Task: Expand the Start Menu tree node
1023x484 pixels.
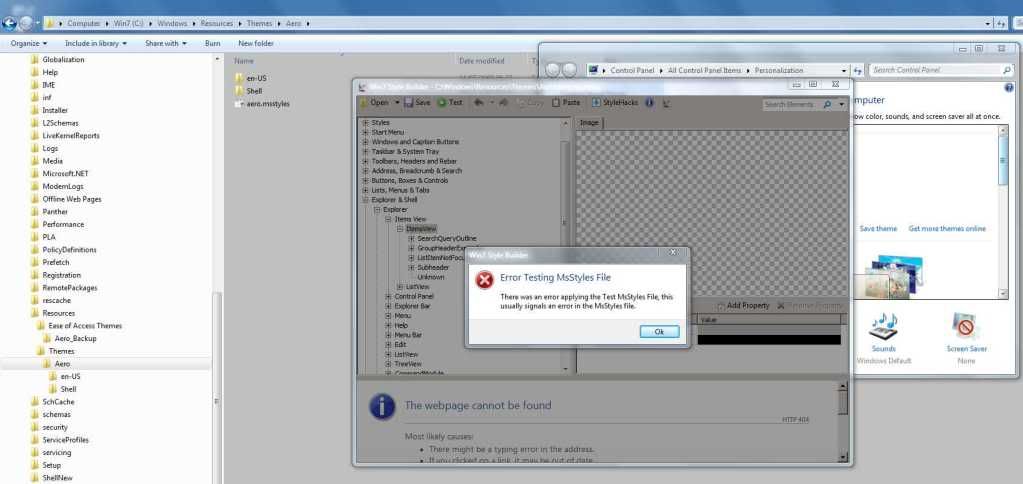Action: pos(365,132)
